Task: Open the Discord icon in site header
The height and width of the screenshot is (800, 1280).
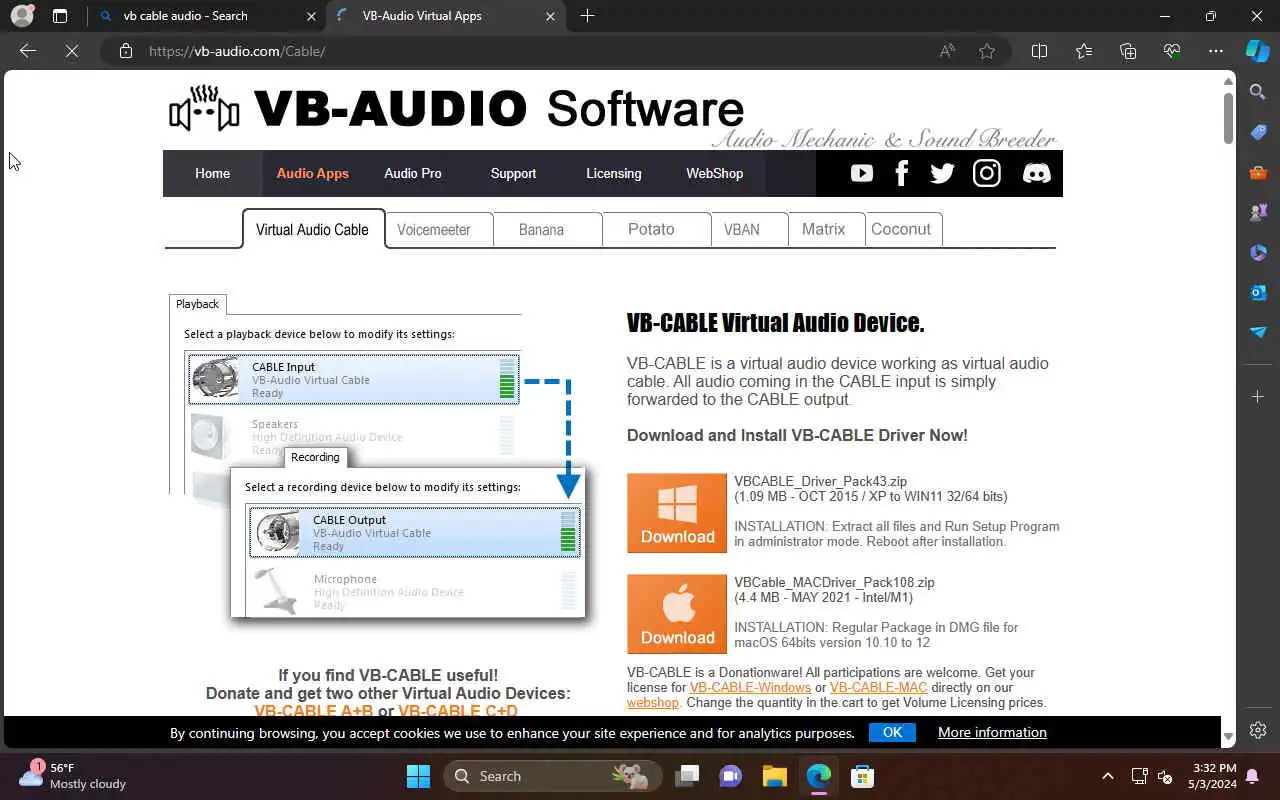Action: coord(1037,173)
